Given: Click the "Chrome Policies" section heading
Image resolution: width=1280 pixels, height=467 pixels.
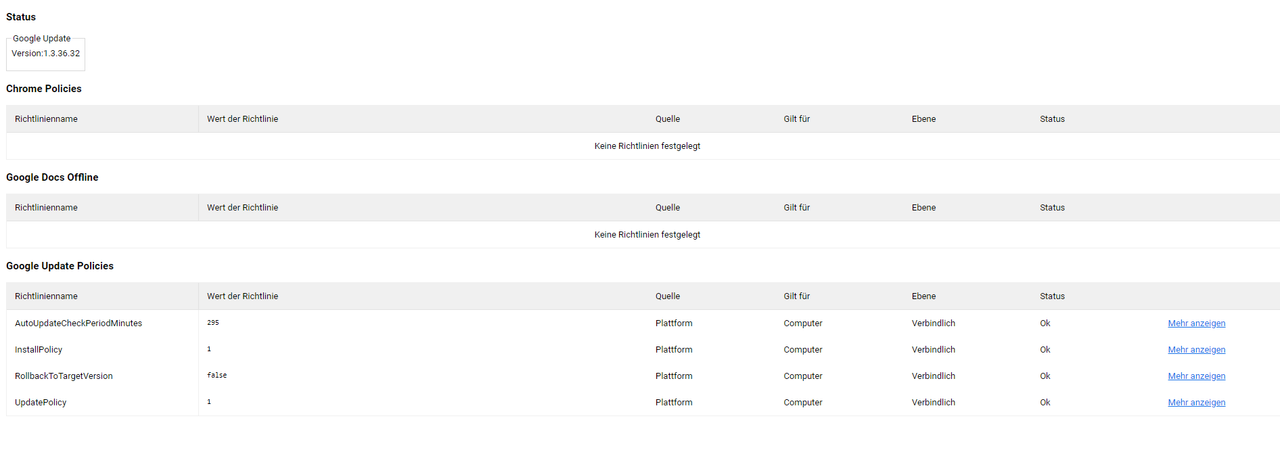Looking at the screenshot, I should pyautogui.click(x=44, y=89).
